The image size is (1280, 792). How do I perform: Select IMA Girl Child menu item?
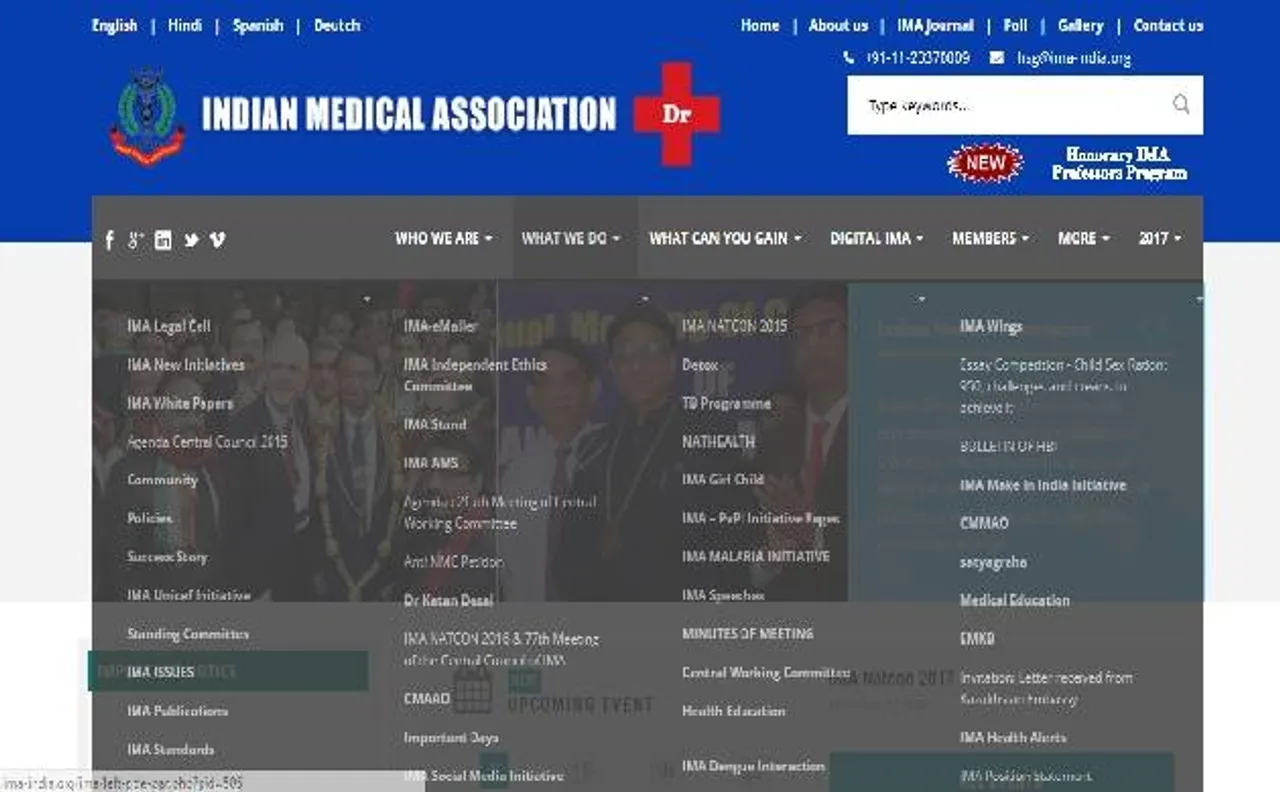coord(722,479)
